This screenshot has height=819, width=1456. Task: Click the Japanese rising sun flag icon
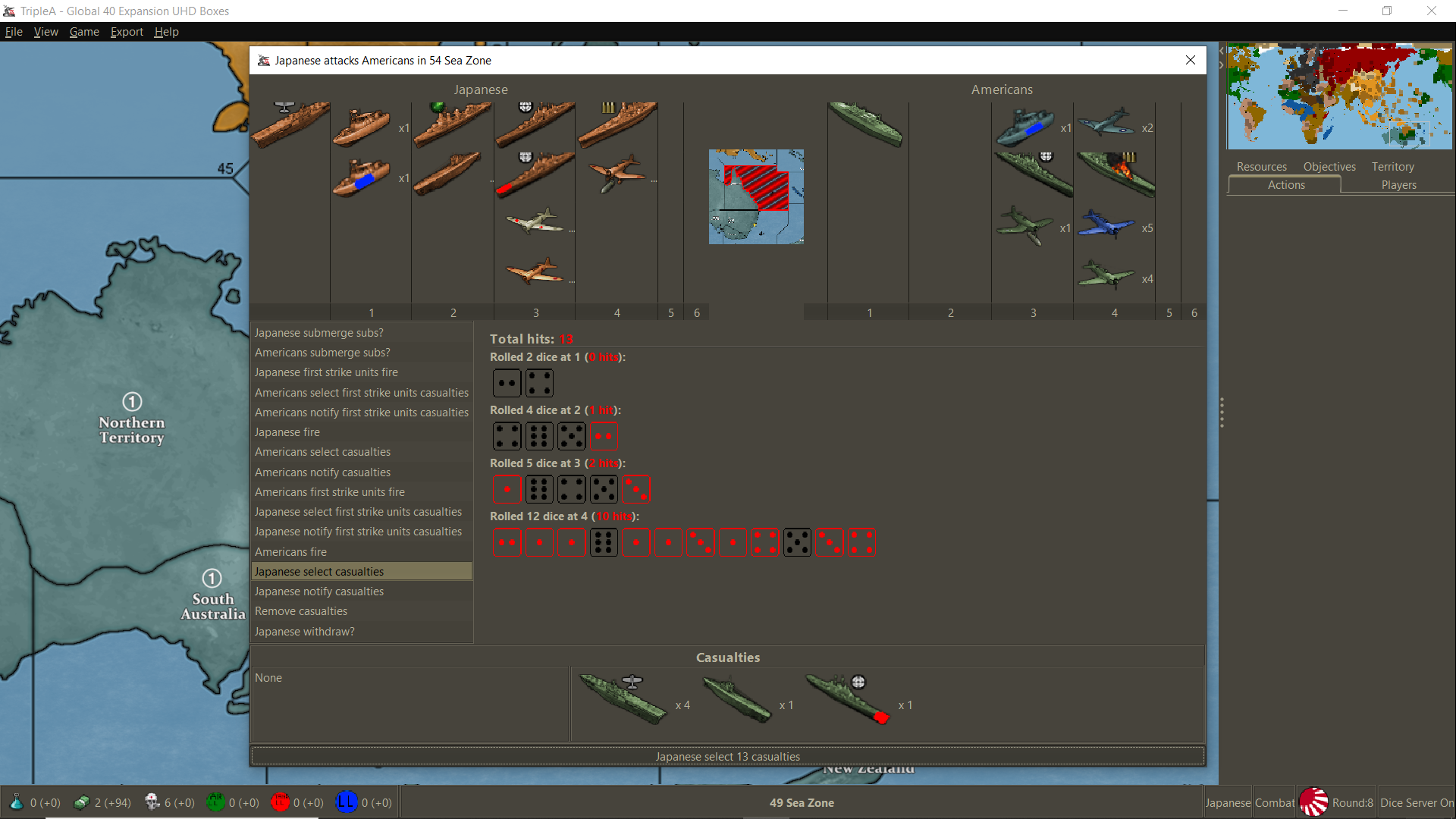[x=1313, y=802]
